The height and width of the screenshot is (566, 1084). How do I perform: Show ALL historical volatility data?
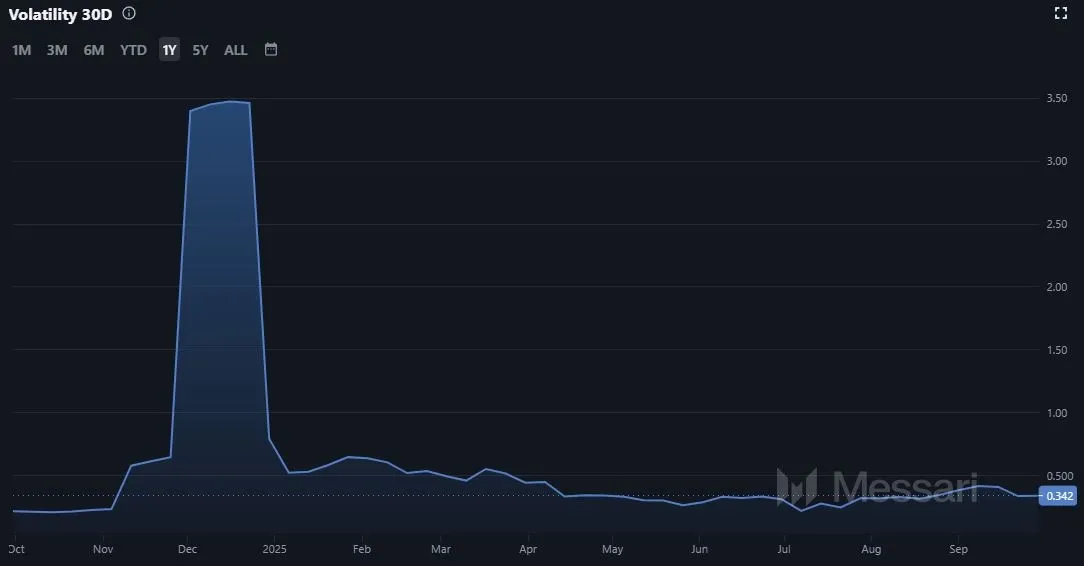coord(235,50)
